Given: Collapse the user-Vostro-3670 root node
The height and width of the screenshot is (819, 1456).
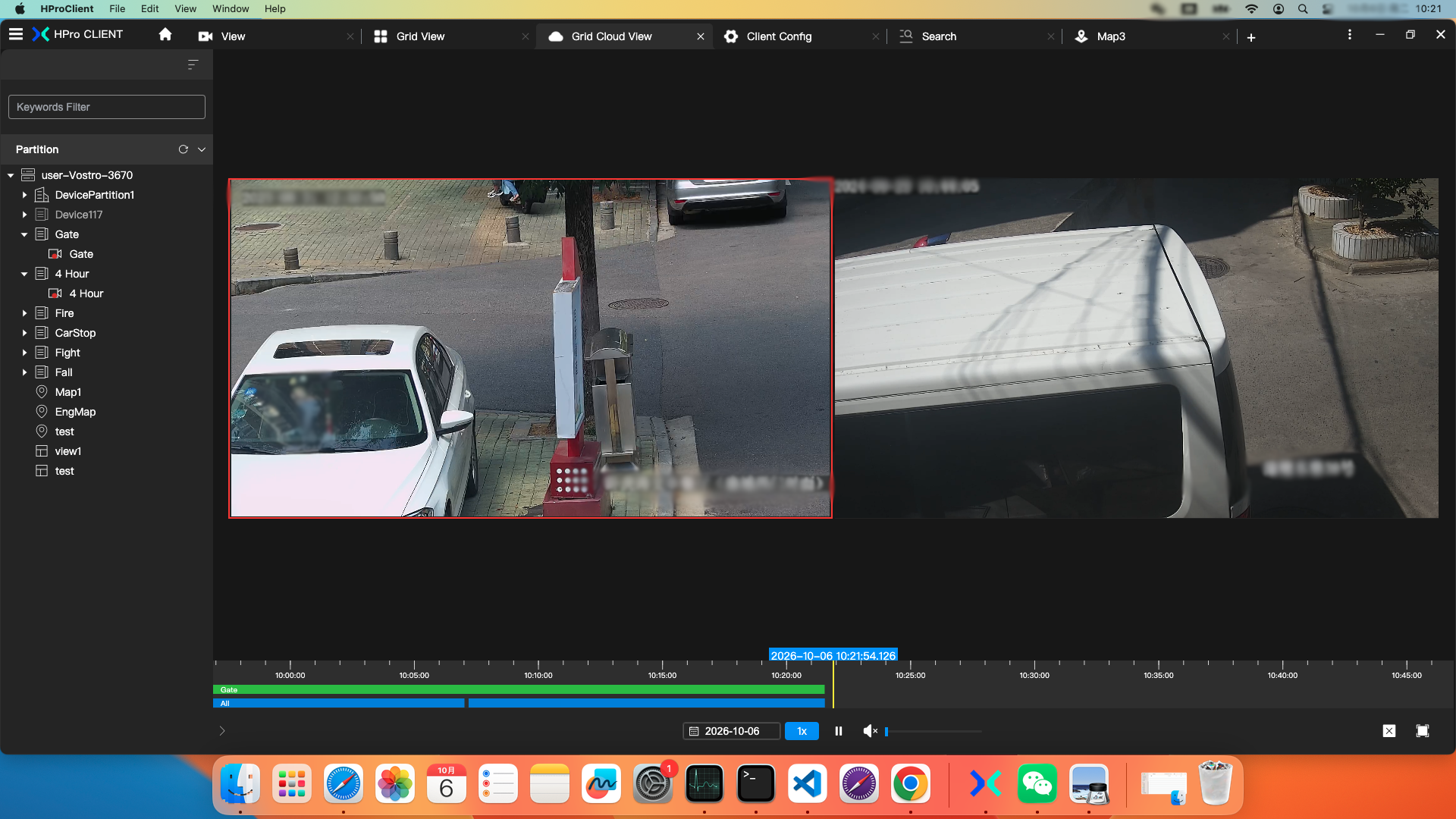Looking at the screenshot, I should 11,175.
